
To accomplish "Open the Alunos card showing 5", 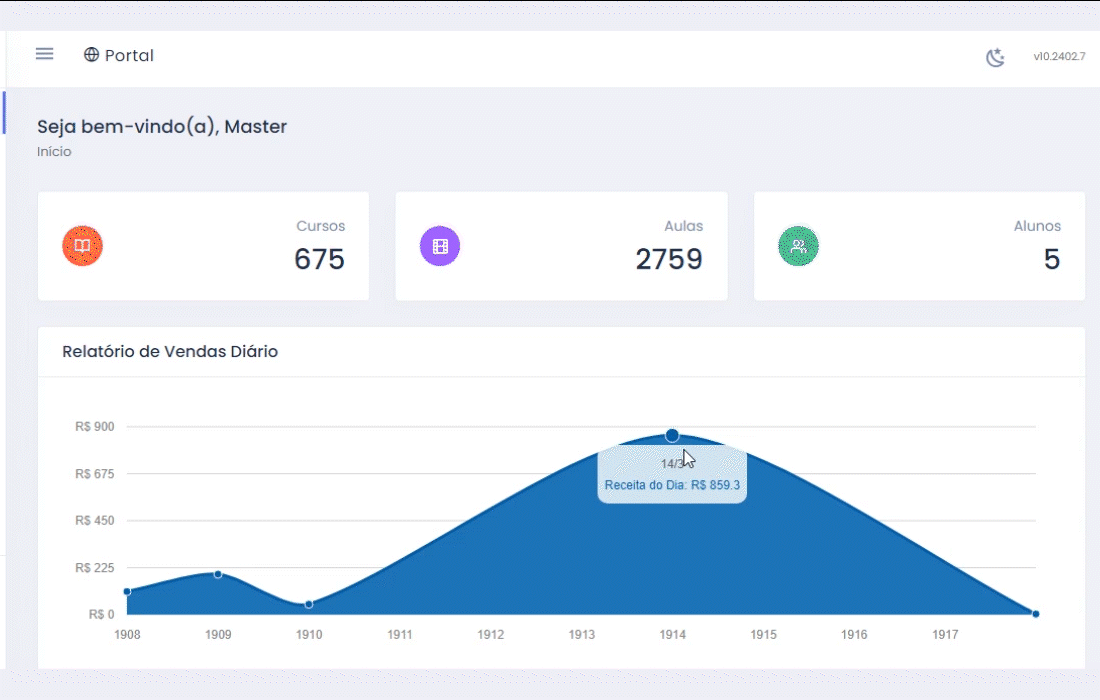I will pyautogui.click(x=919, y=246).
